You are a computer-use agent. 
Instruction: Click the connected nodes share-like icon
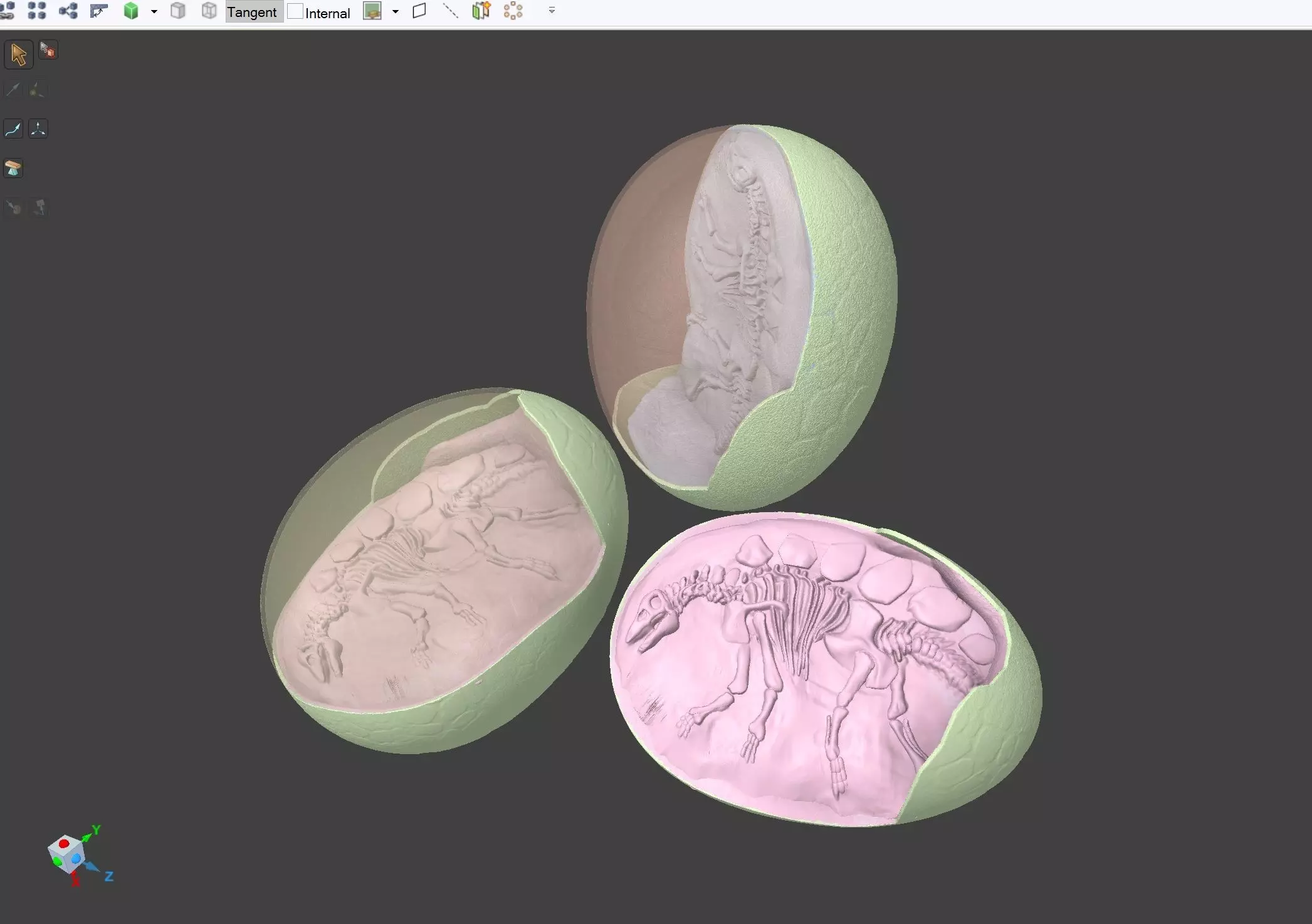pyautogui.click(x=68, y=11)
